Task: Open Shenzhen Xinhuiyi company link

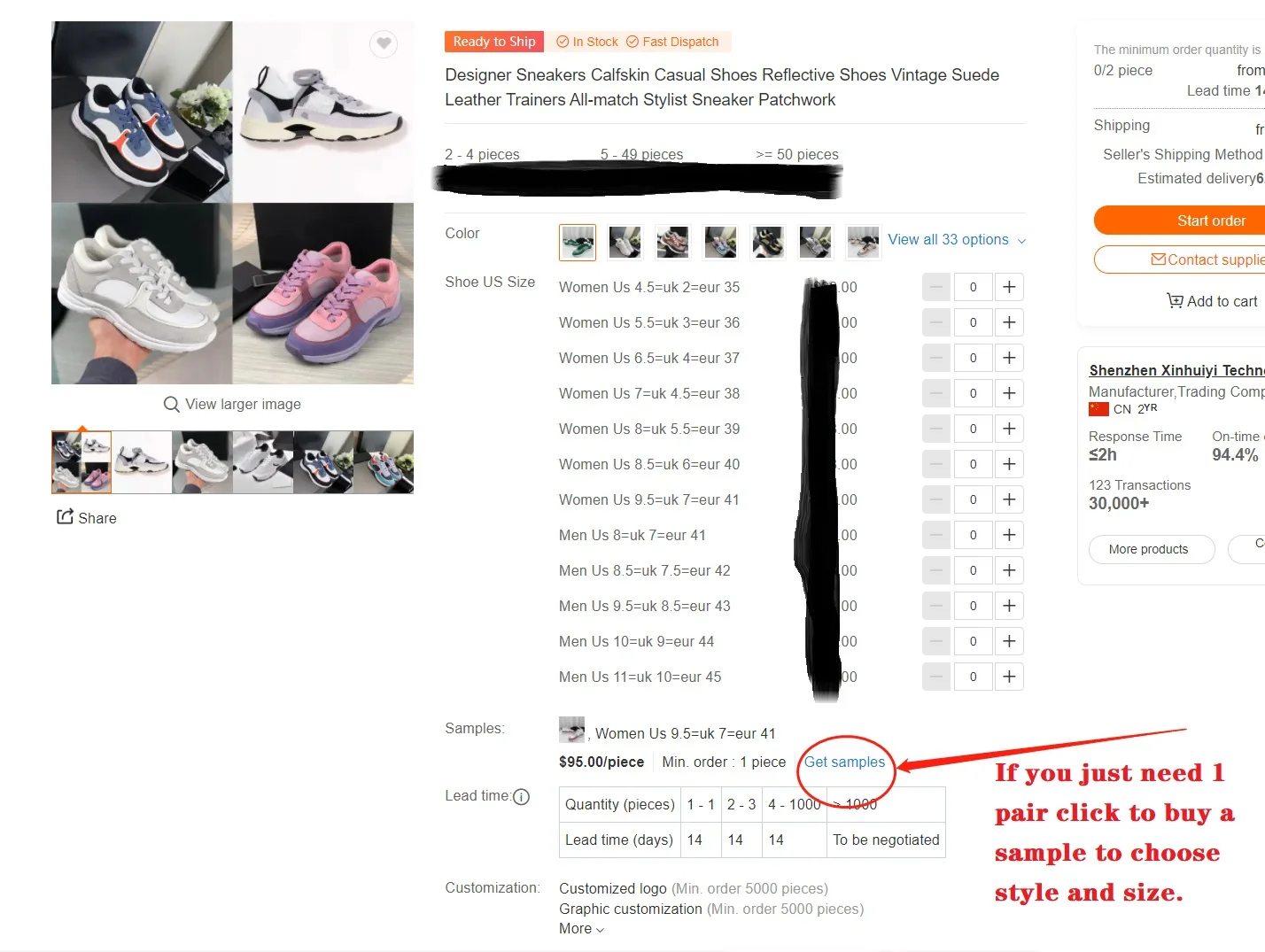Action: click(1176, 370)
